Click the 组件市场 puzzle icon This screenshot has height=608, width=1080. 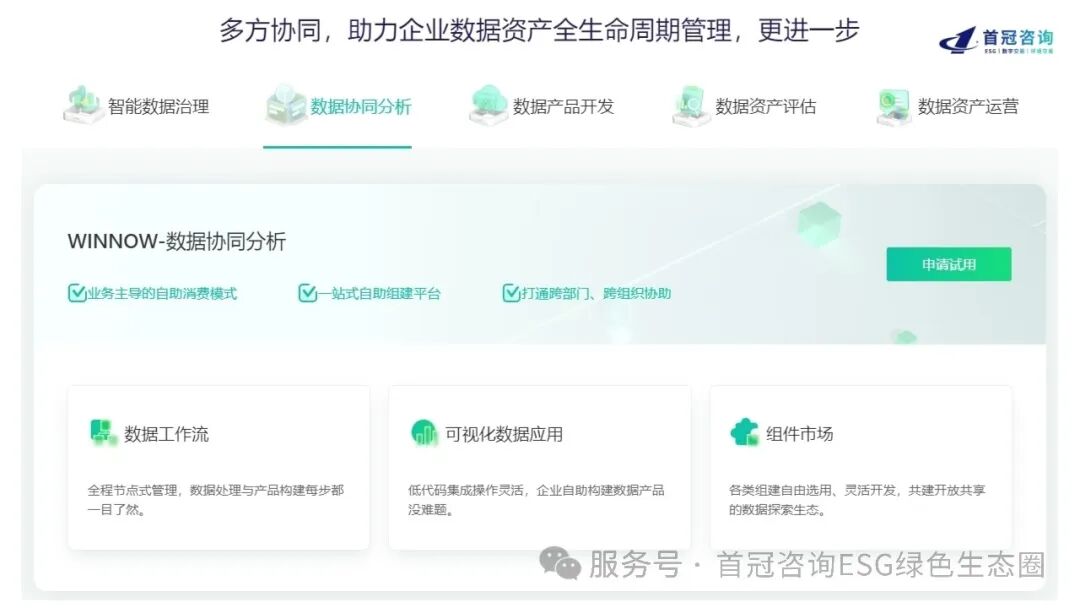(745, 433)
